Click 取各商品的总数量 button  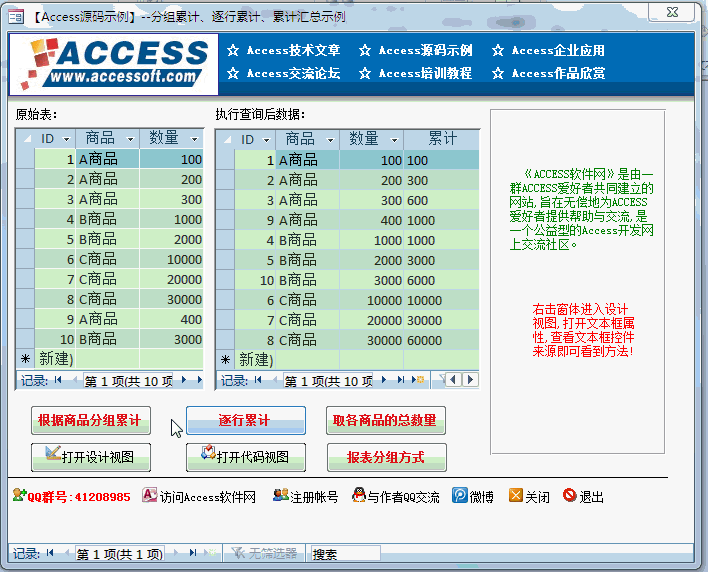tap(386, 421)
